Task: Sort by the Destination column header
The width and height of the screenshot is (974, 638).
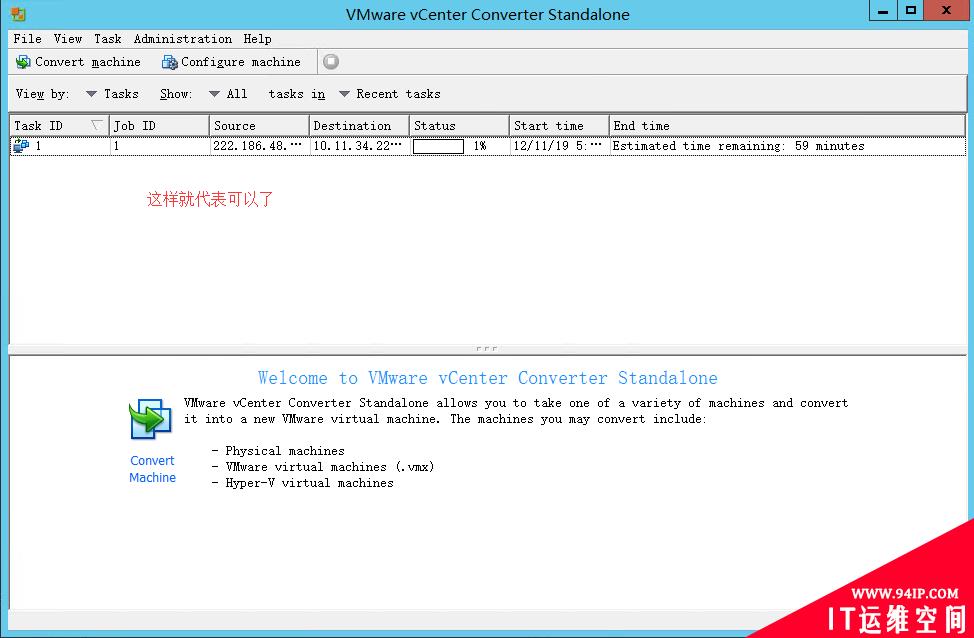Action: (x=360, y=125)
